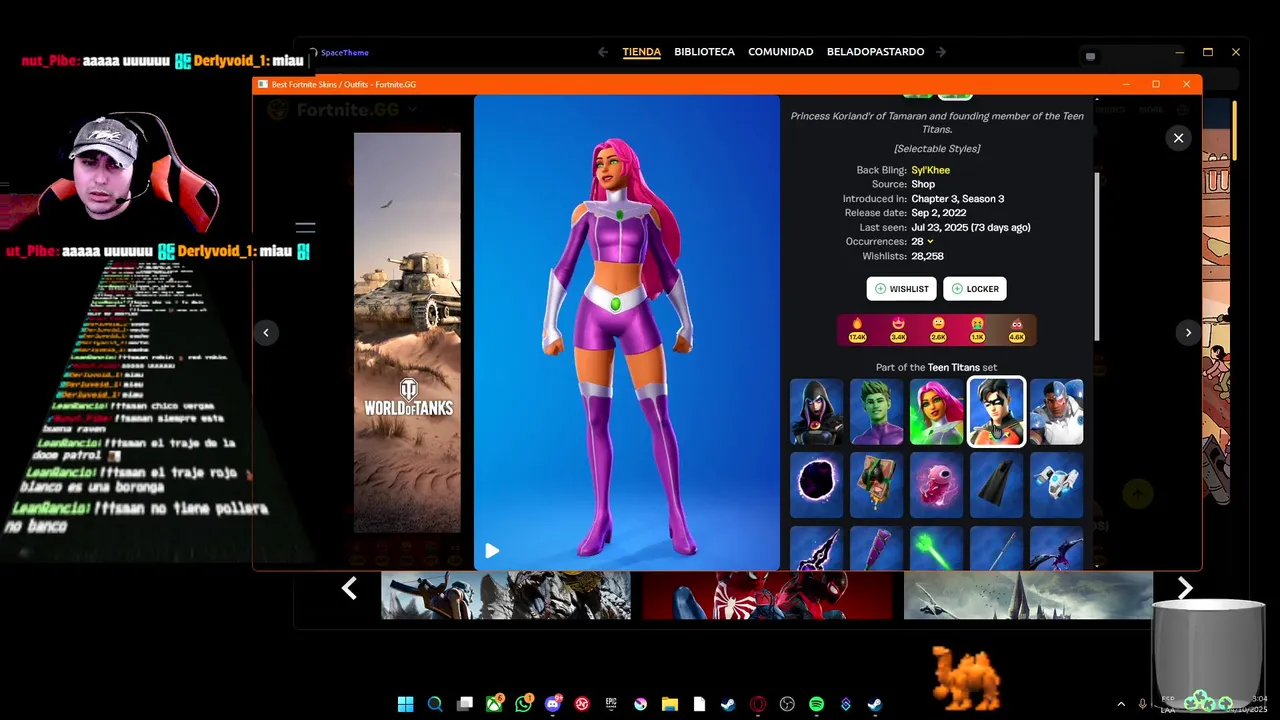
Task: Open the Windows Start menu
Action: (x=405, y=704)
